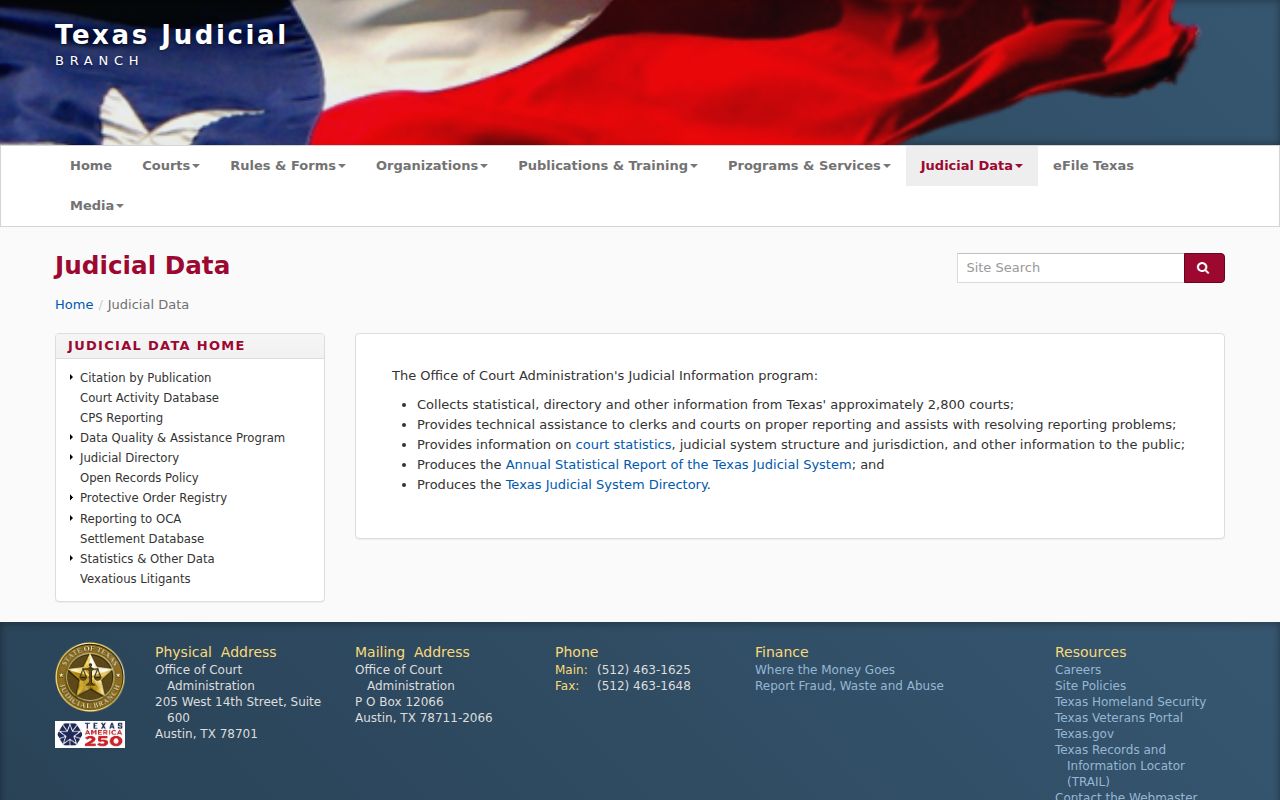
Task: Click the Resources footer heading
Action: tap(1091, 652)
